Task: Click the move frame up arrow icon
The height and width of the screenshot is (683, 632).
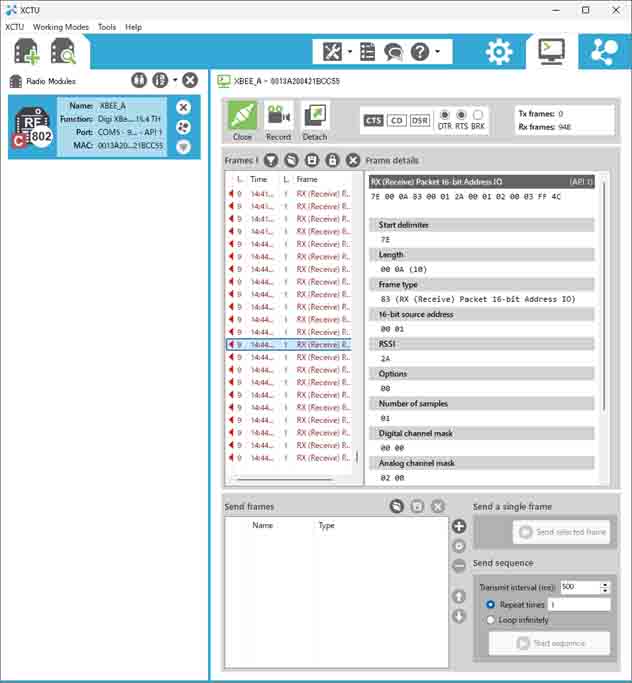Action: tap(459, 596)
